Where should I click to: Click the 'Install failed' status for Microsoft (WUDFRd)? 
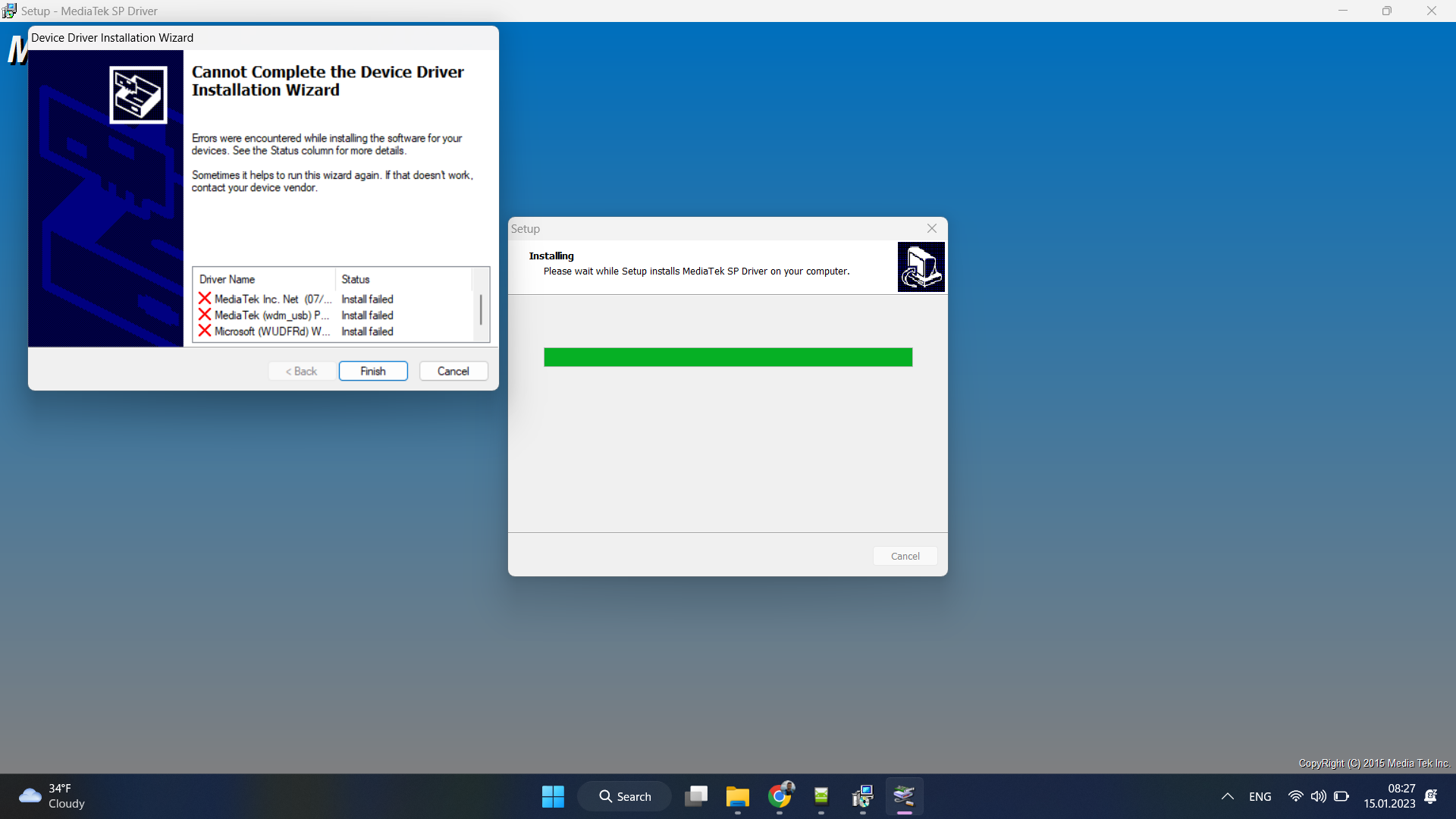point(367,331)
